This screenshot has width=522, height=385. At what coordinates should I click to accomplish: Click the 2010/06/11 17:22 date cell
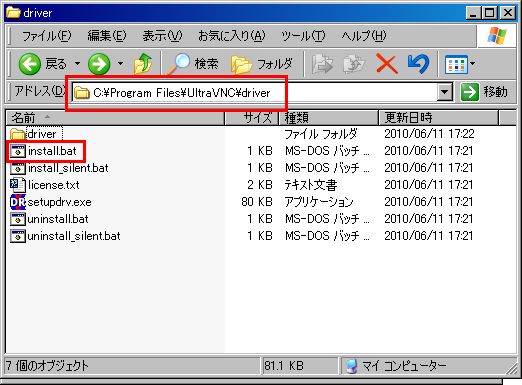[x=429, y=134]
